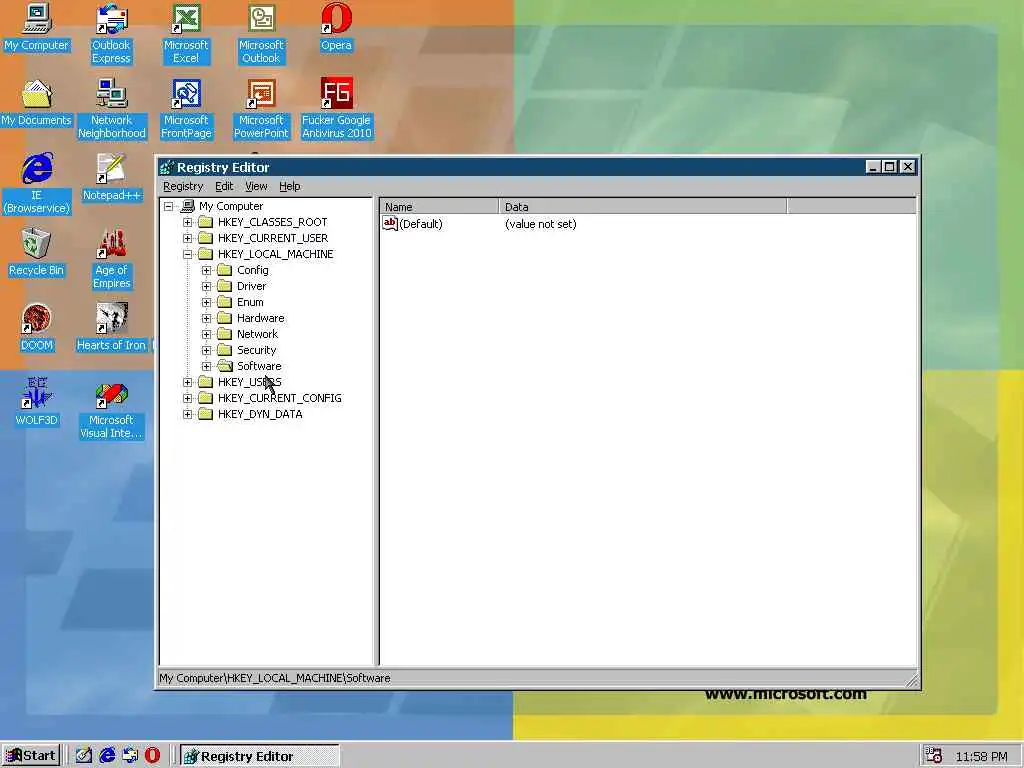
Task: Click the Registry Editor title bar icon
Action: (x=167, y=167)
